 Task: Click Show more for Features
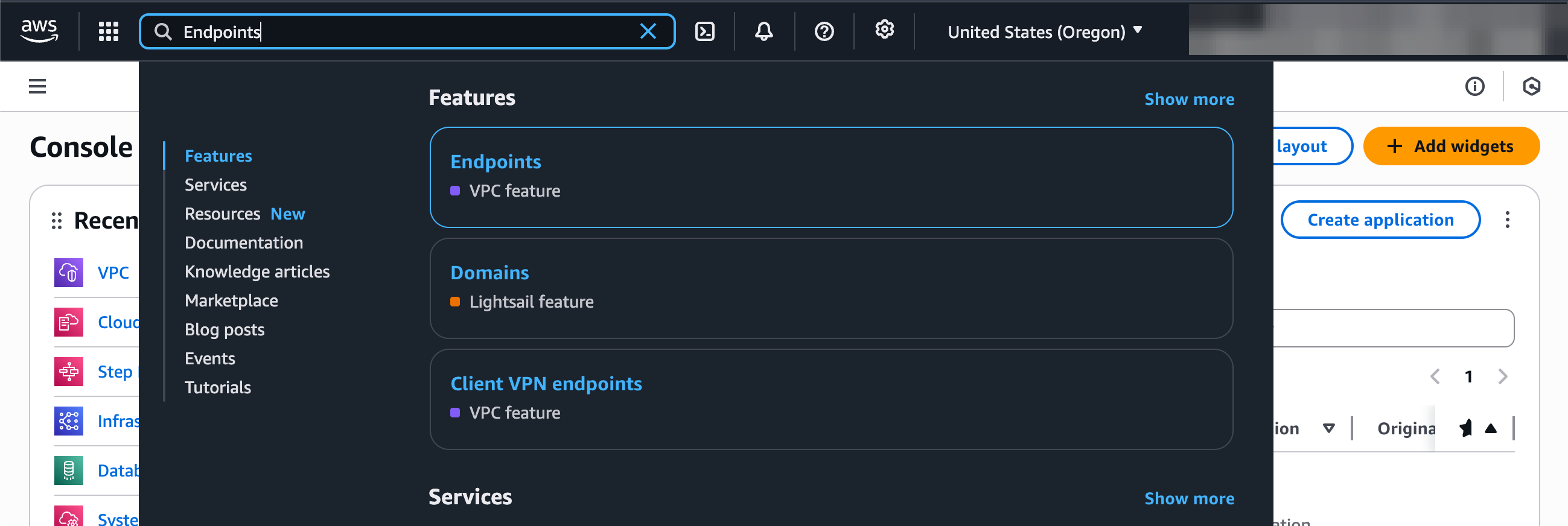[x=1189, y=99]
